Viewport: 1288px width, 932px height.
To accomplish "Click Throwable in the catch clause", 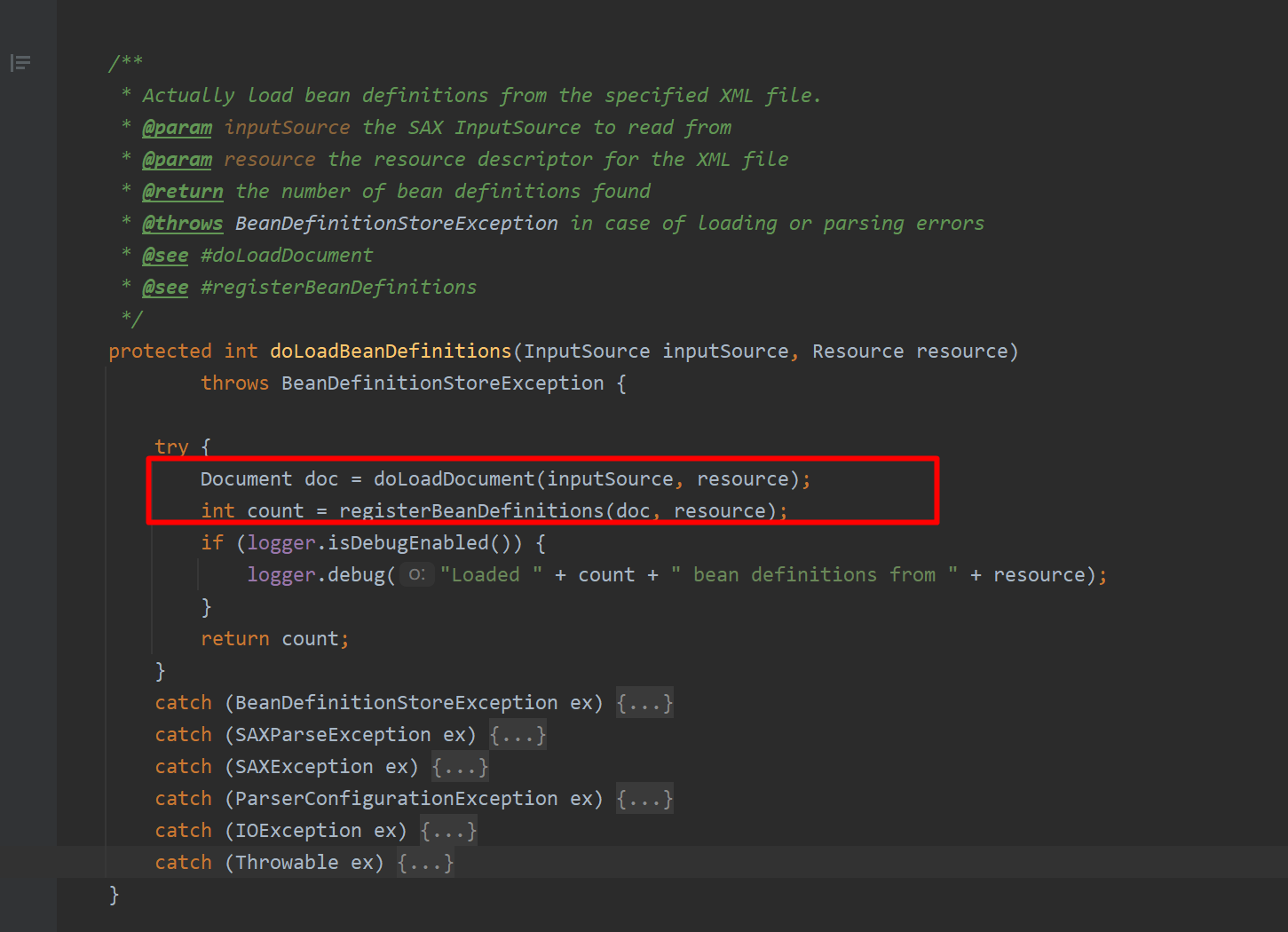I will tap(287, 863).
